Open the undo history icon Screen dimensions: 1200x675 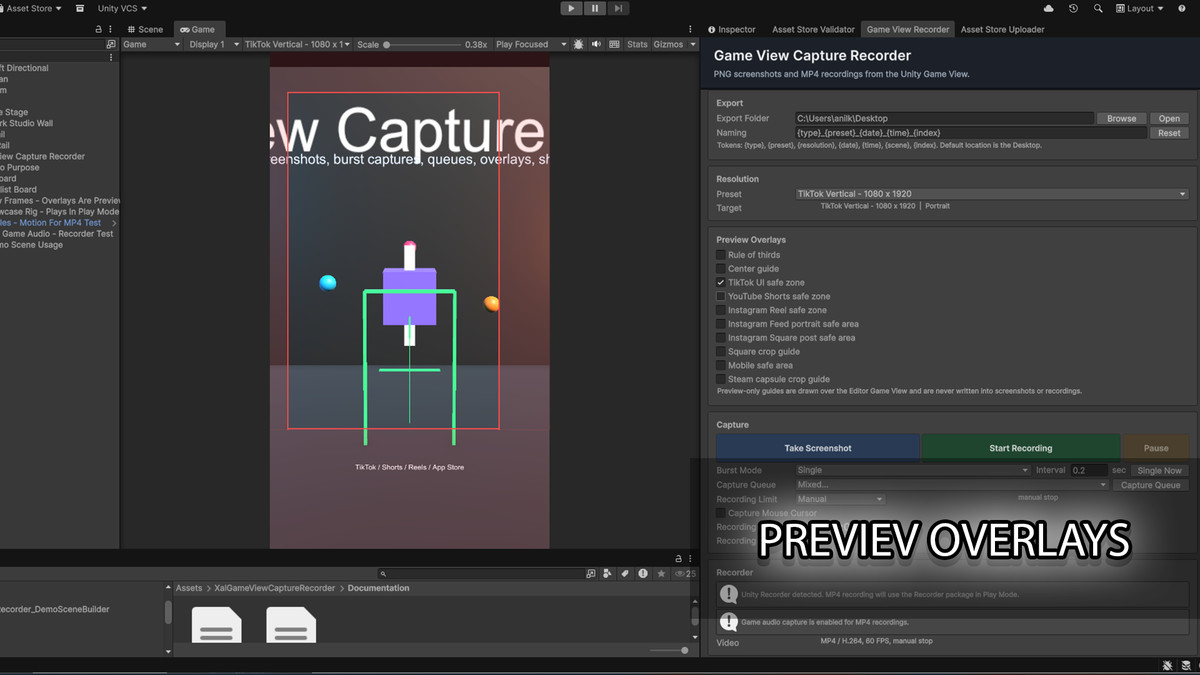1073,8
